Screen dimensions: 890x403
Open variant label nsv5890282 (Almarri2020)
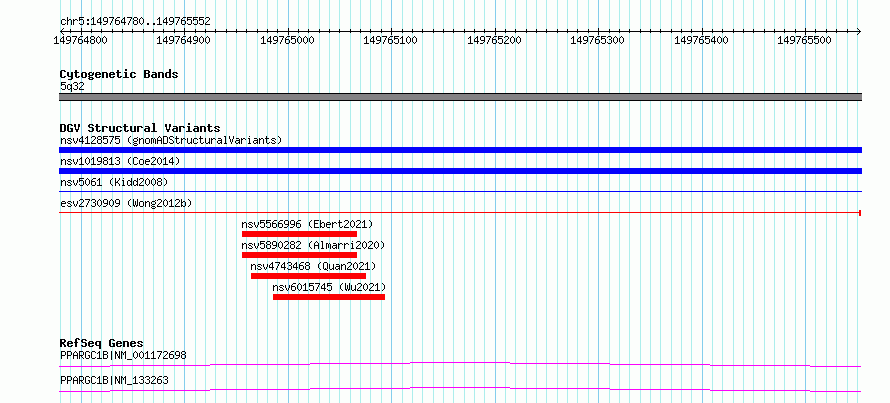[x=313, y=245]
